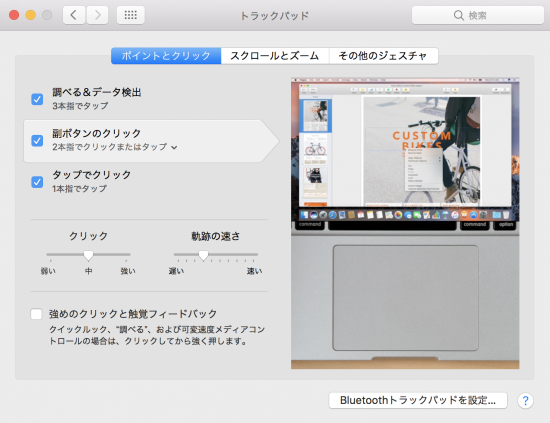Image resolution: width=550 pixels, height=423 pixels.
Task: Click the 検索 search field
Action: (478, 15)
